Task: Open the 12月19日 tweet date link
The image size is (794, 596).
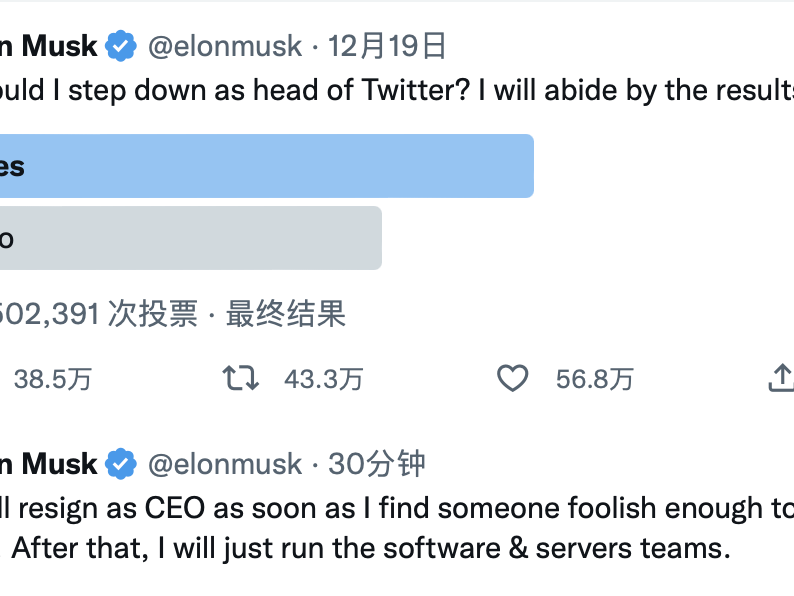Action: pyautogui.click(x=387, y=46)
